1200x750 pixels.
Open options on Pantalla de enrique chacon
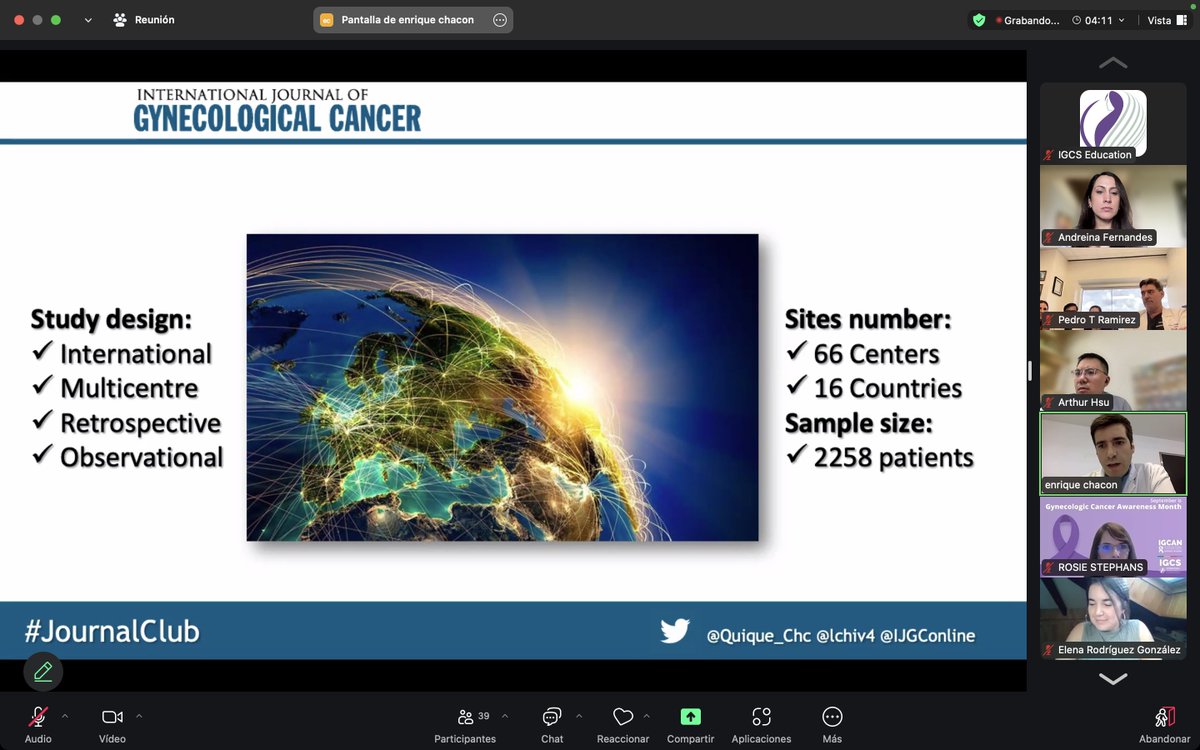[x=500, y=20]
